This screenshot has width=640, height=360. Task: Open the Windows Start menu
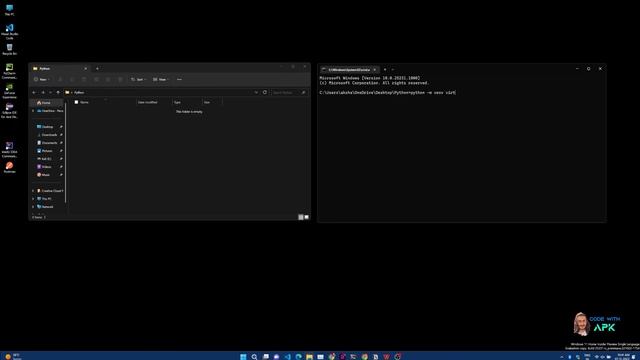point(243,357)
